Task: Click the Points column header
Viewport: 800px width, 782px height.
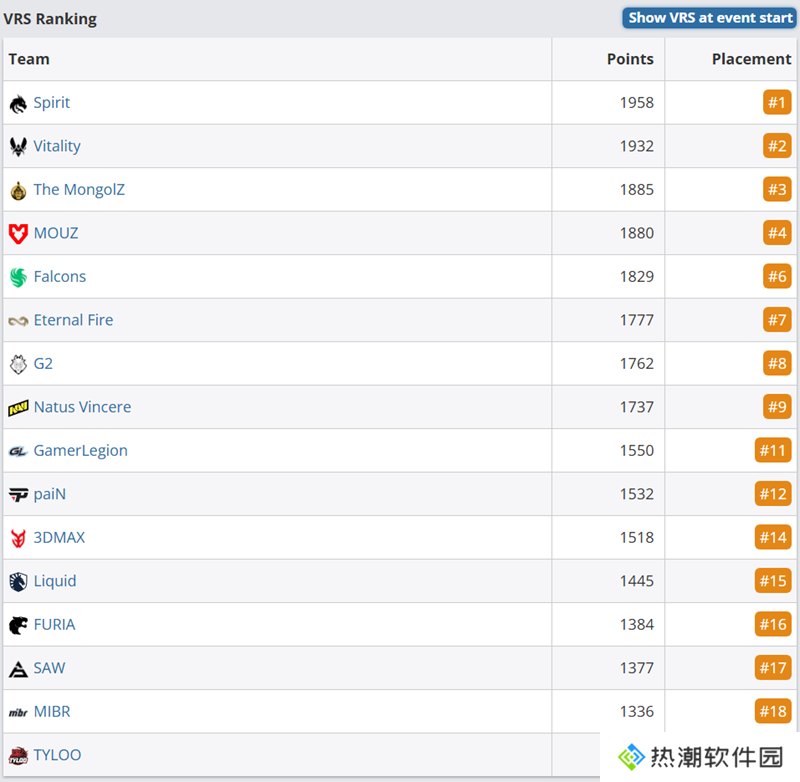Action: (630, 59)
